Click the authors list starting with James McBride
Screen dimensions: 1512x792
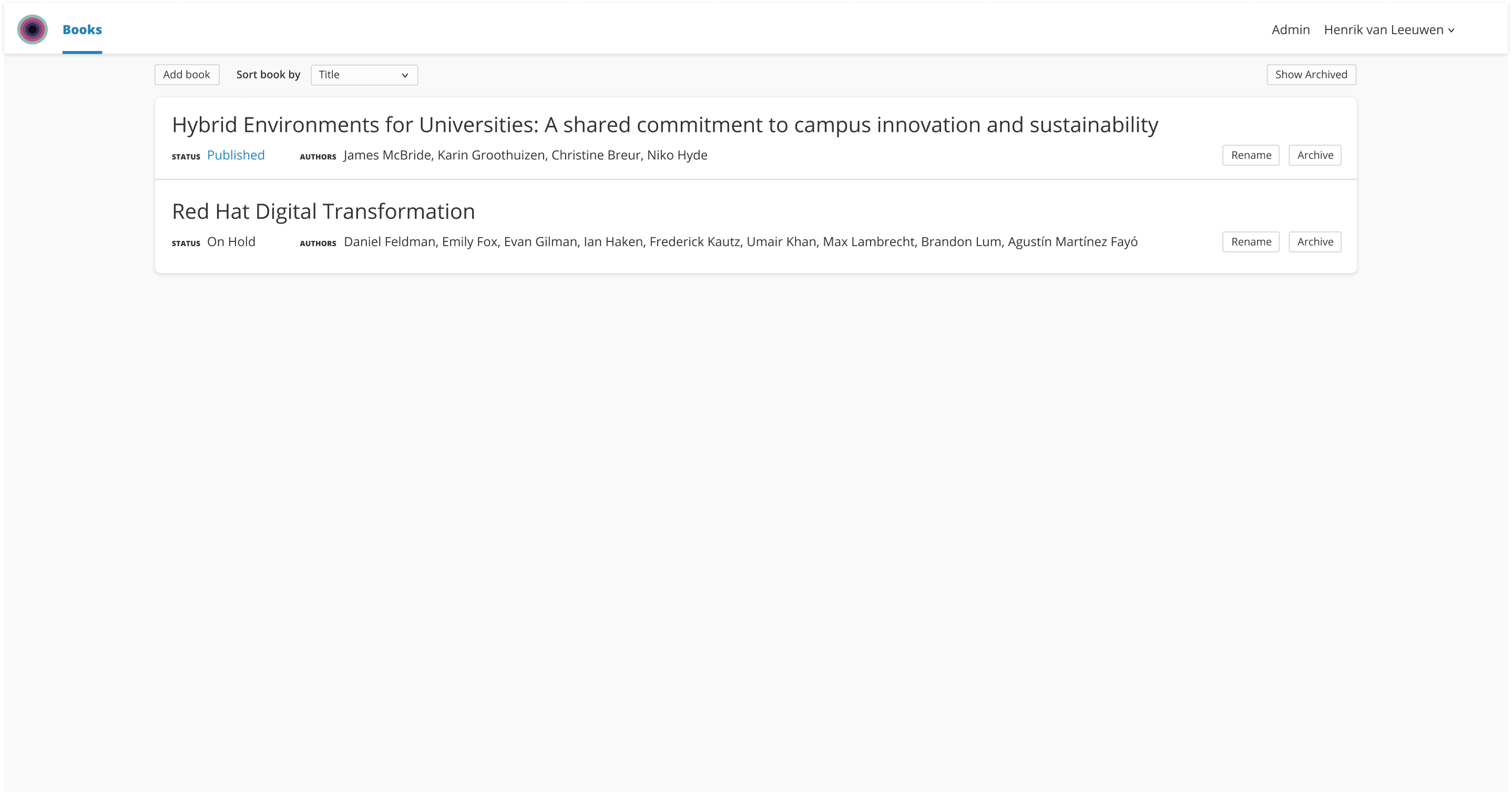[525, 155]
